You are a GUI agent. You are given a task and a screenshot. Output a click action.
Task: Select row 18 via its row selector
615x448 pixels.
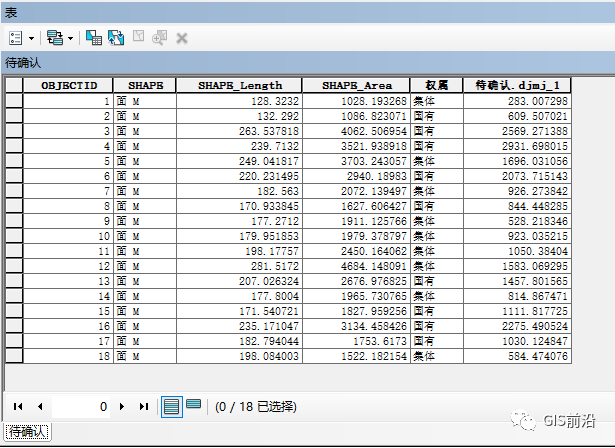click(14, 356)
